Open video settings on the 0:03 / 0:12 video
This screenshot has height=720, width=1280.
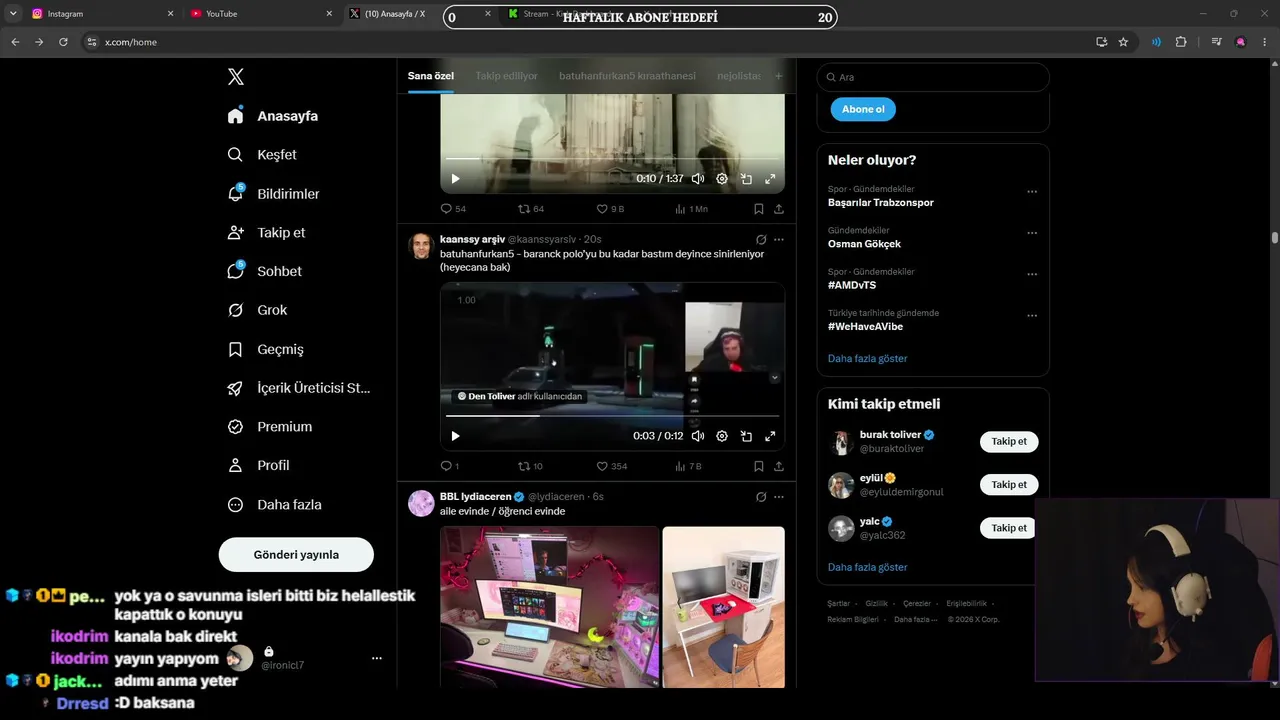[x=722, y=436]
